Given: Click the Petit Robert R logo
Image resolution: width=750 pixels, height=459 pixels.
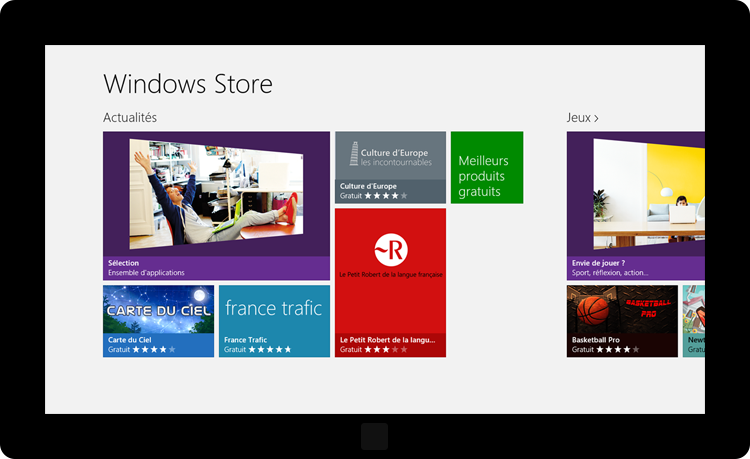Looking at the screenshot, I should coord(391,250).
